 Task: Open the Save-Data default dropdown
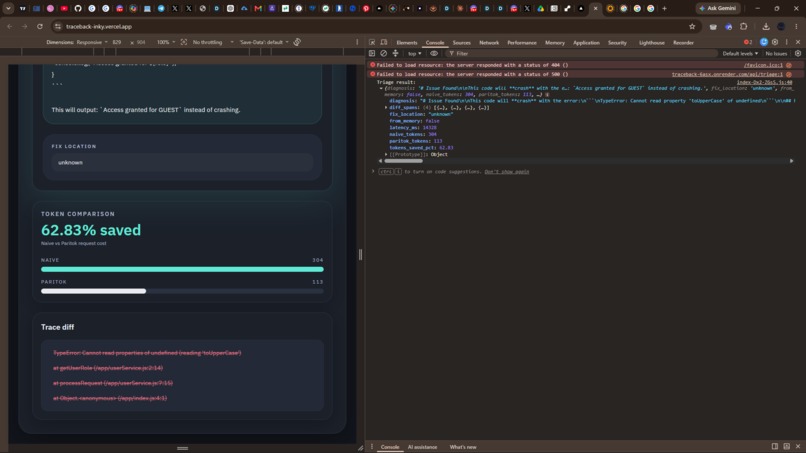coord(264,42)
